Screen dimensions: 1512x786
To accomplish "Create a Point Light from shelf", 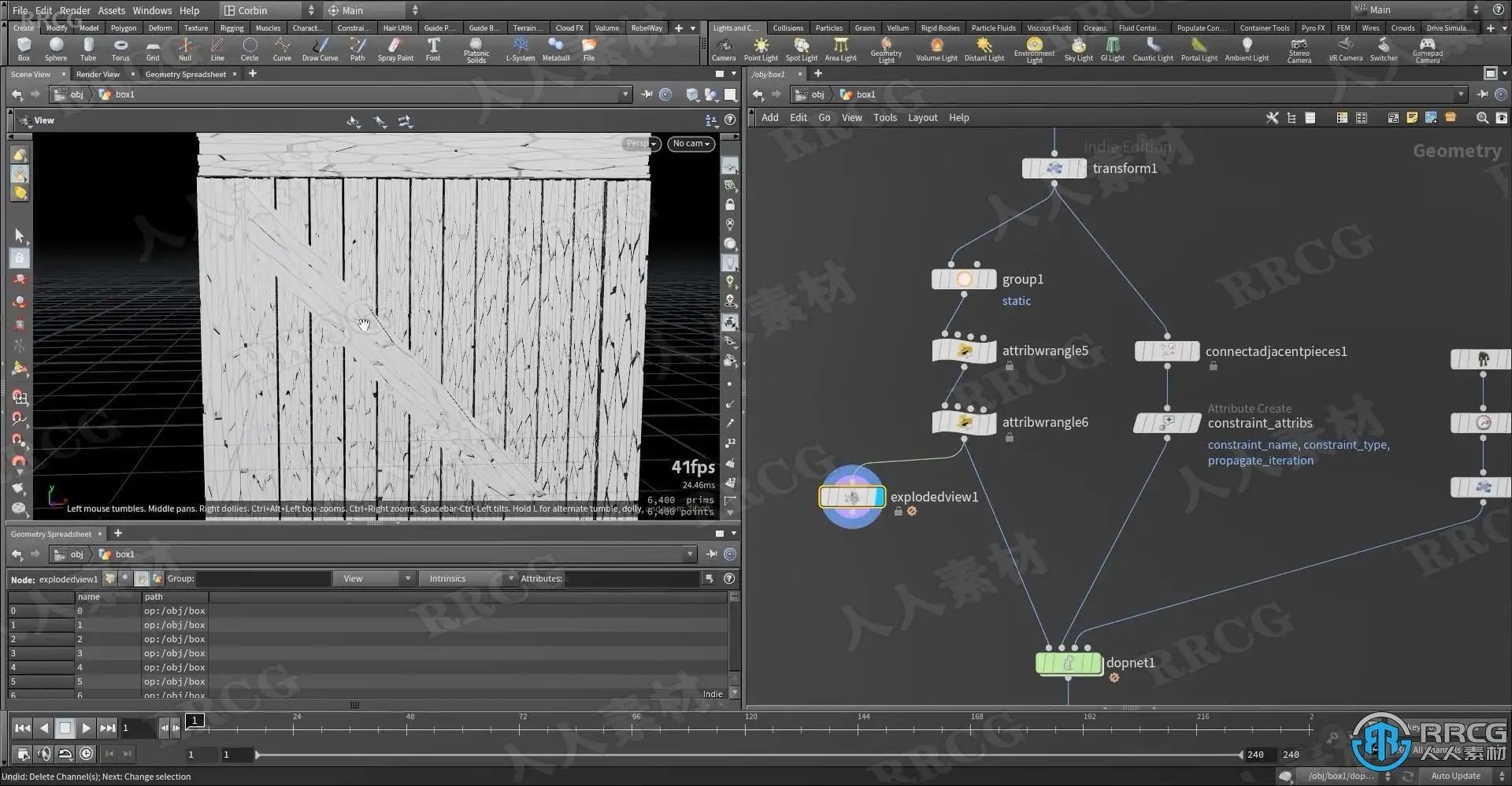I will pos(760,49).
